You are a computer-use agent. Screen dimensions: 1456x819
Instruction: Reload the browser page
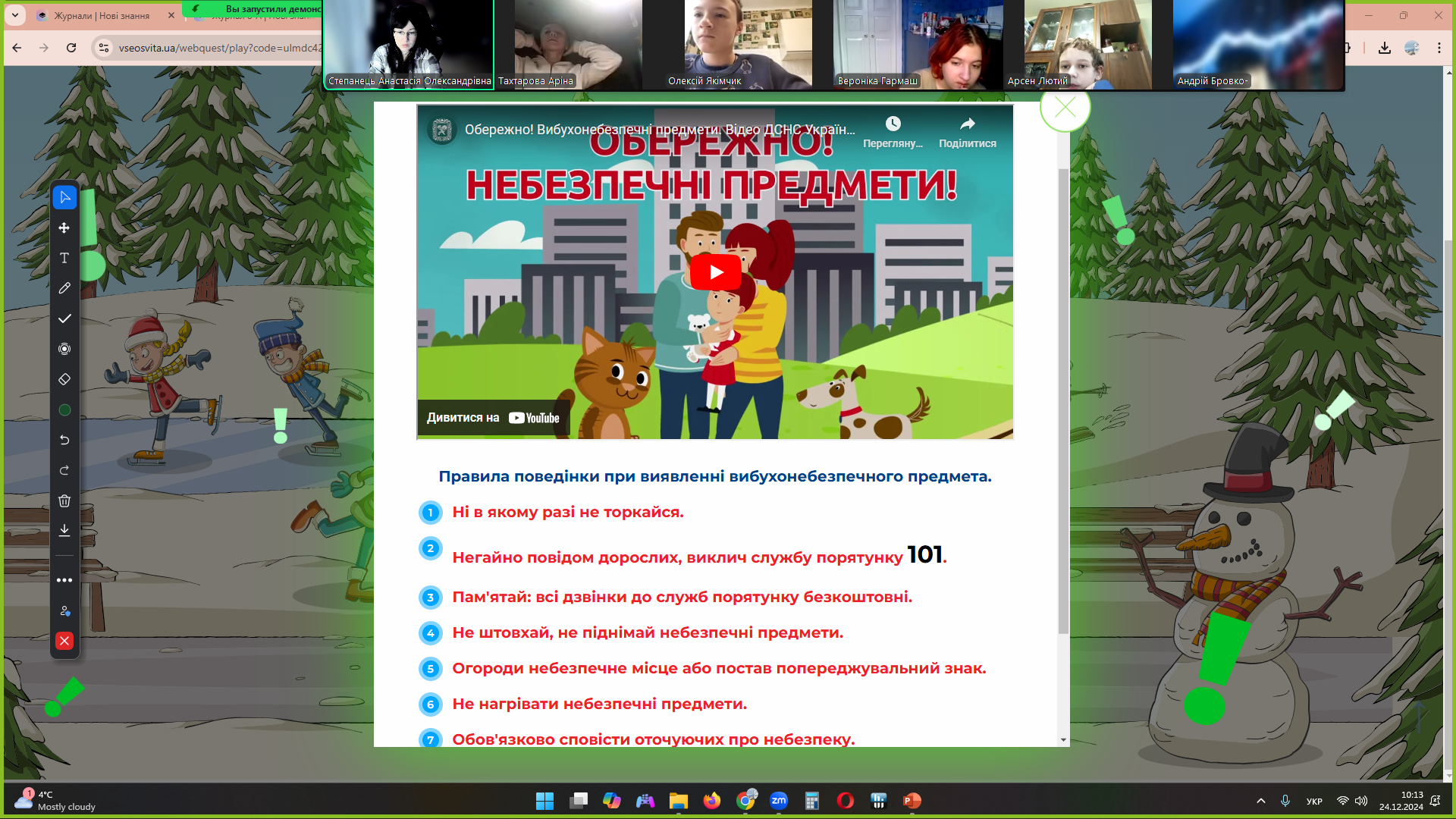71,48
